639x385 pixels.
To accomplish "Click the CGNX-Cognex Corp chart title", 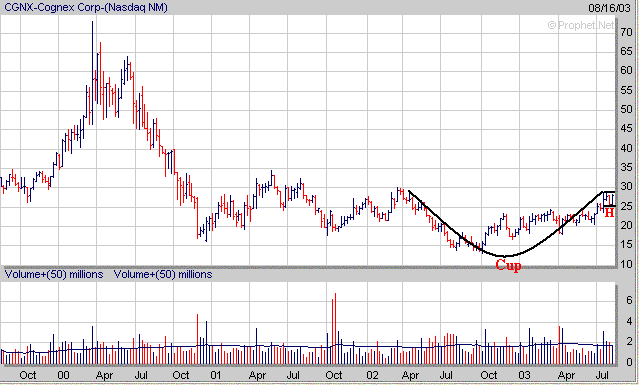I will 86,7.
